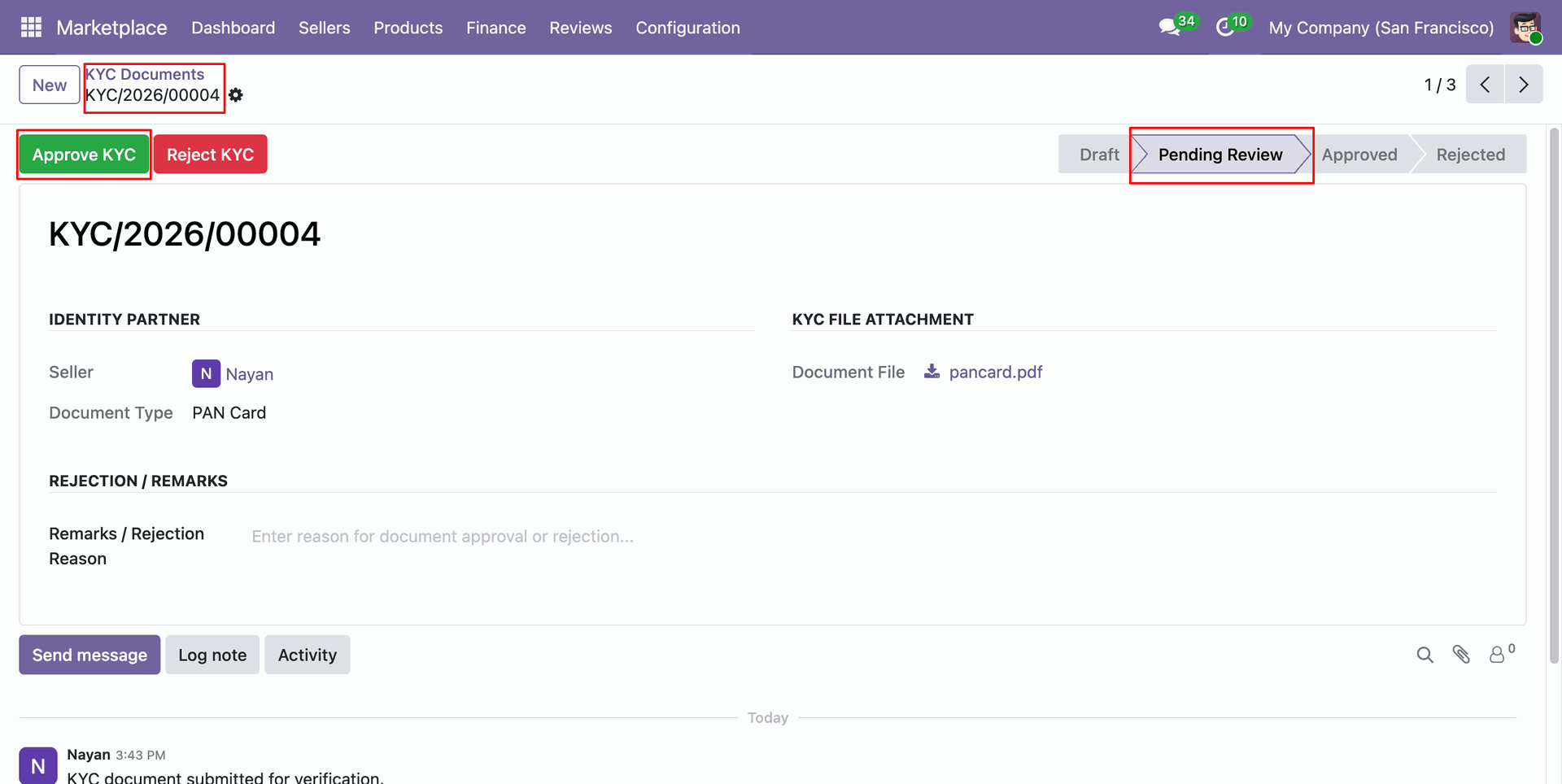The height and width of the screenshot is (784, 1562).
Task: Open the Sellers menu
Action: 325,28
